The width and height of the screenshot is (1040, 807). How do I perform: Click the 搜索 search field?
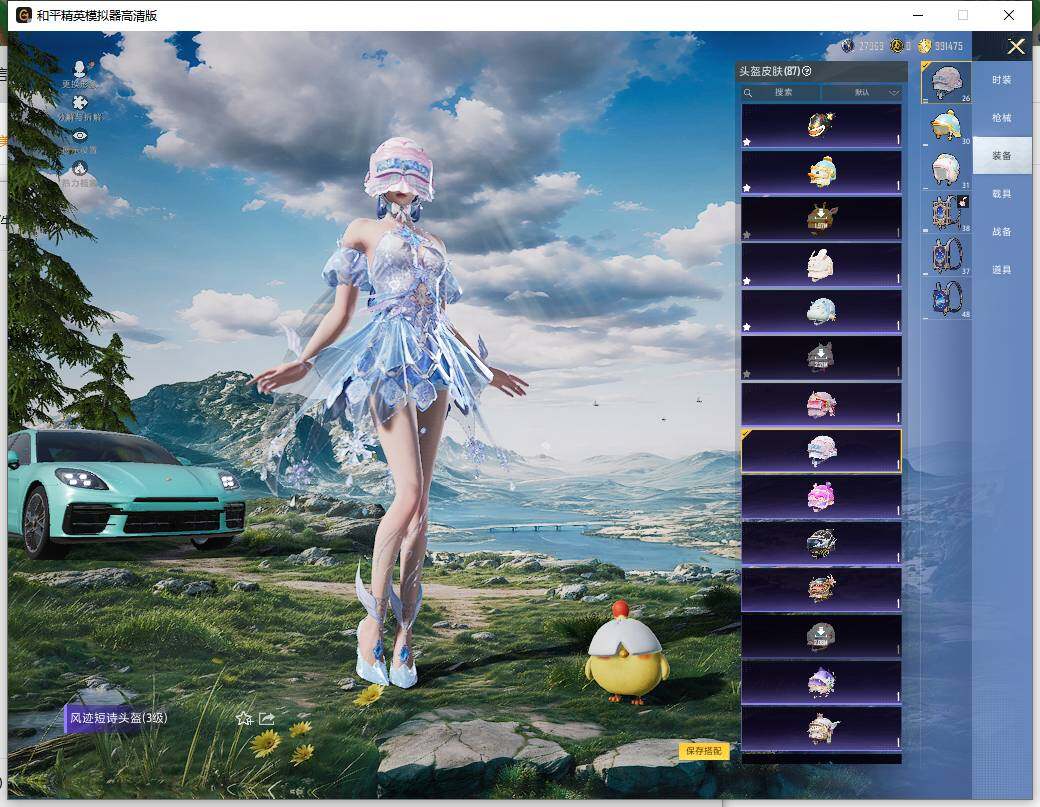point(781,93)
